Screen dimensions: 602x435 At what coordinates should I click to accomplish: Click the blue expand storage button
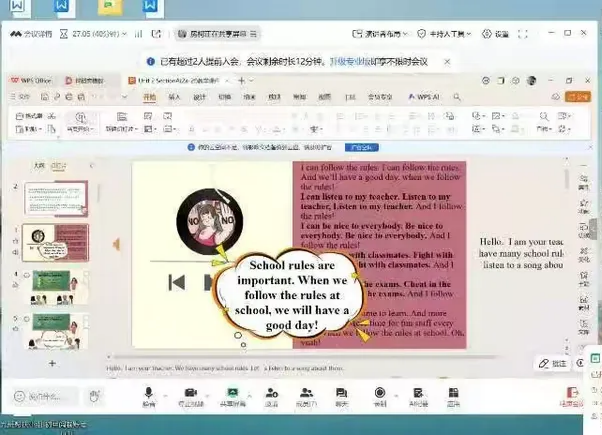[362, 147]
